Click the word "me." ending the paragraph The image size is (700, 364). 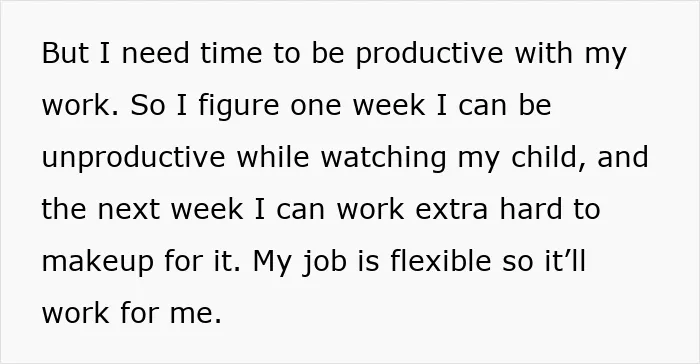(x=196, y=314)
